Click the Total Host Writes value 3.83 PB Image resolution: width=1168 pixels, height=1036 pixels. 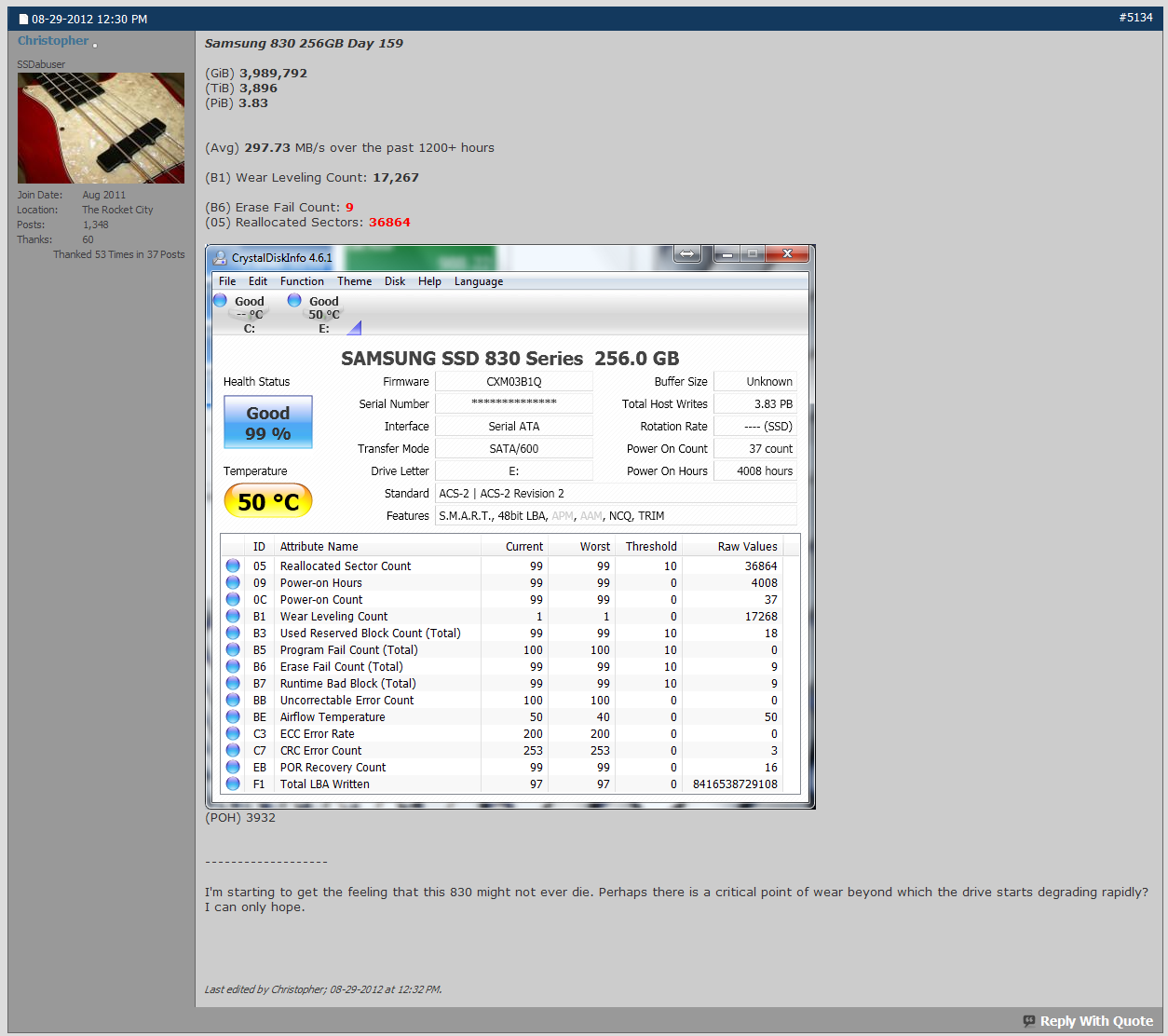click(x=755, y=404)
